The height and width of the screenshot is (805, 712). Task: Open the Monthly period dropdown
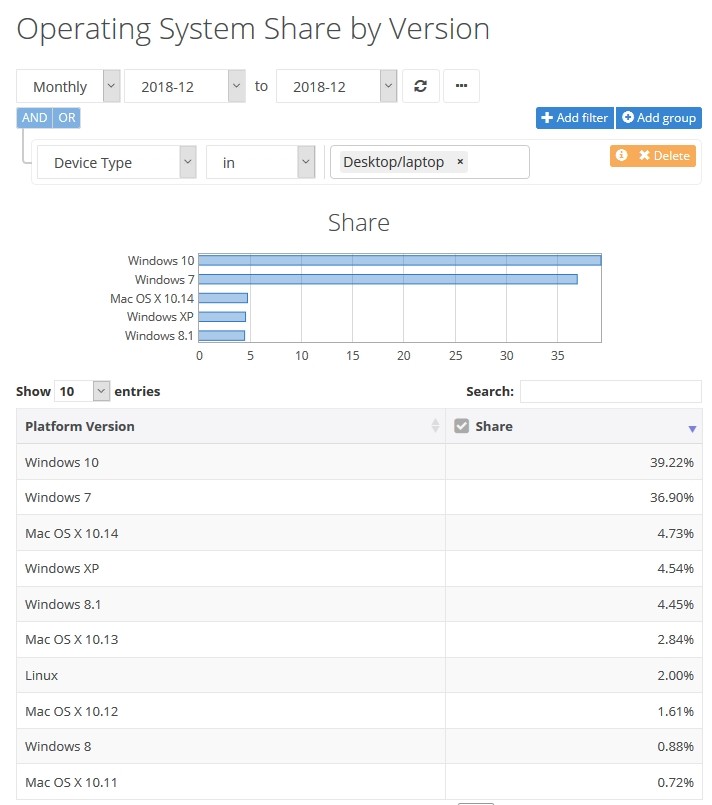68,86
